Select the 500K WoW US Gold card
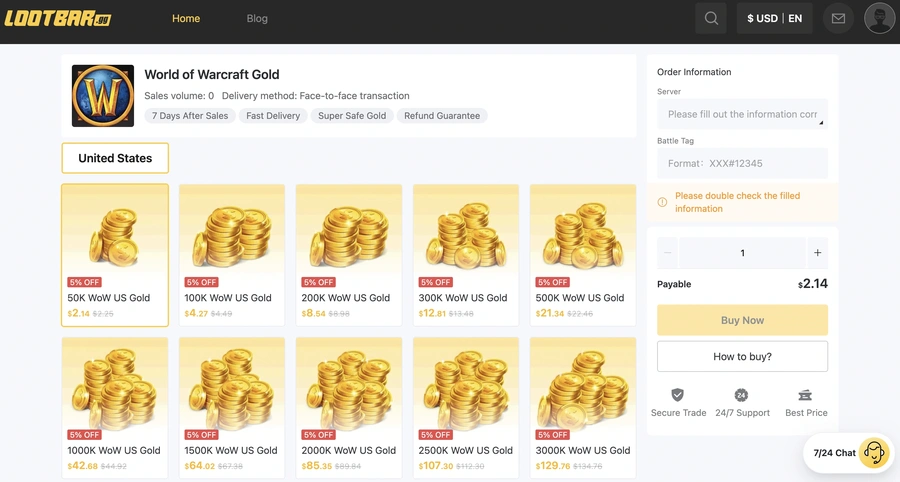Screen dimensions: 900x482 [x=583, y=255]
